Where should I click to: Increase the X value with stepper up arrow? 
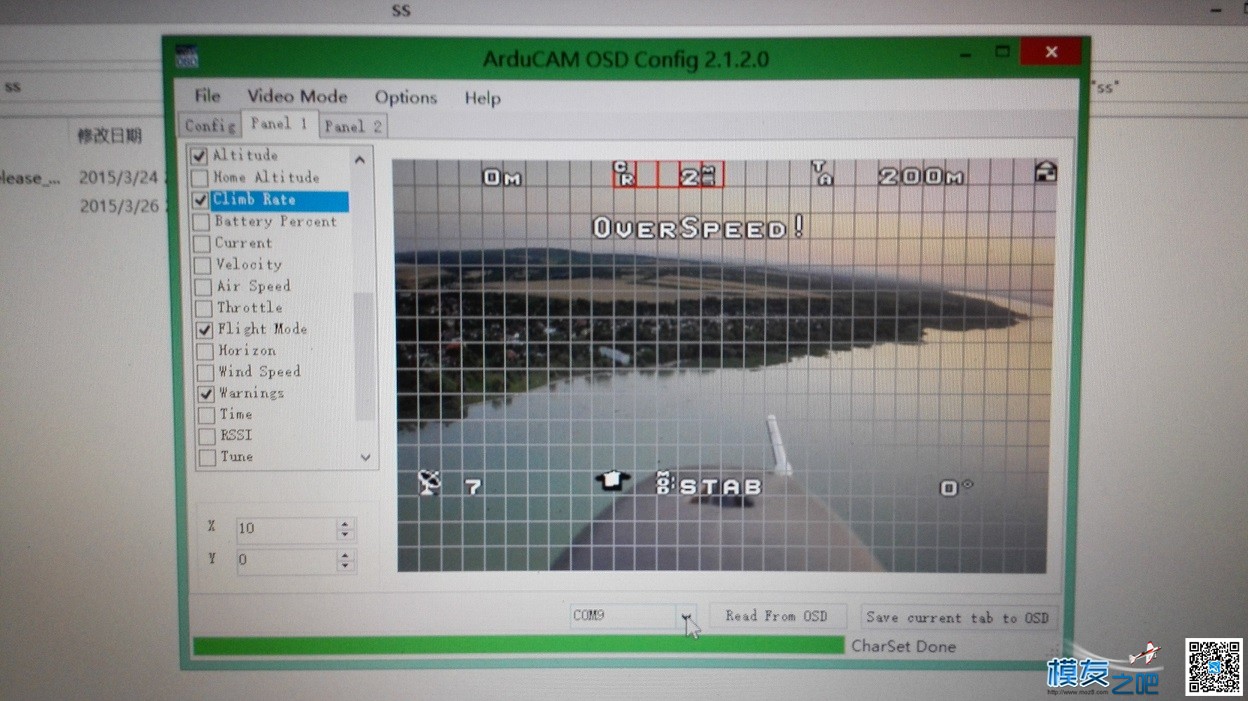click(x=345, y=525)
